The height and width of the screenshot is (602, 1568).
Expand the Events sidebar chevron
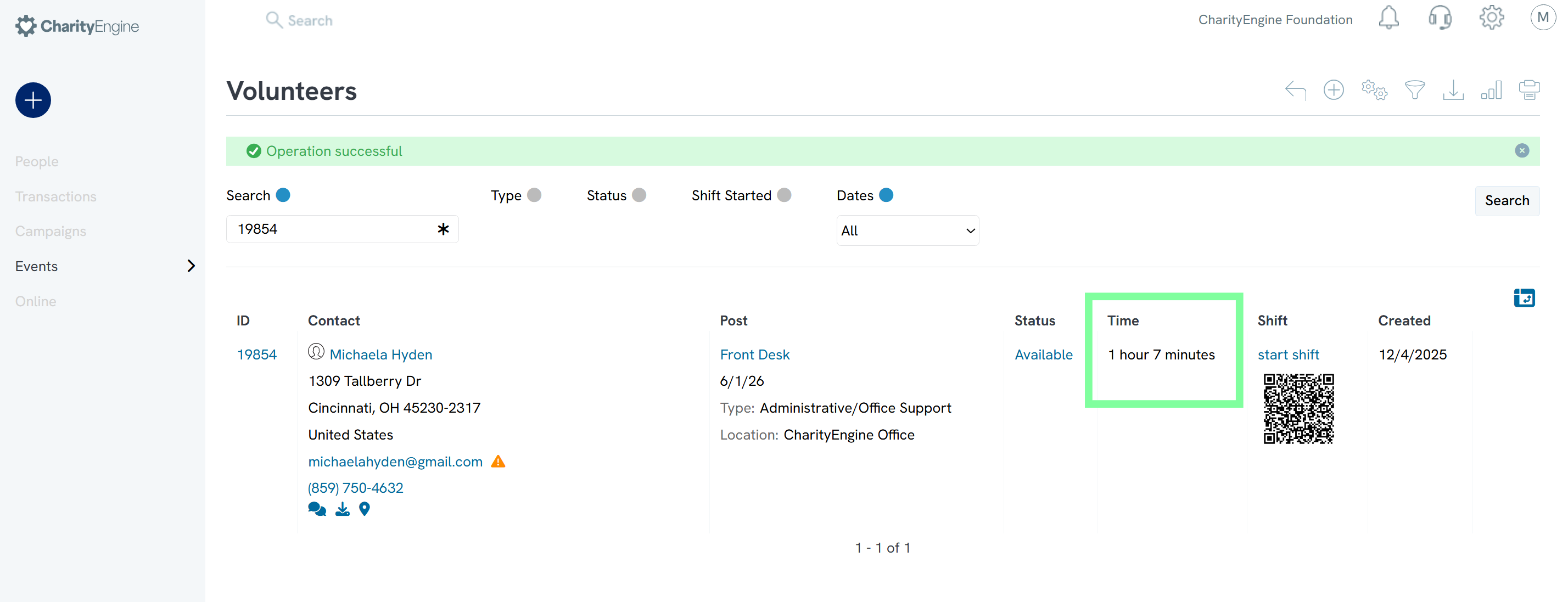pos(191,266)
